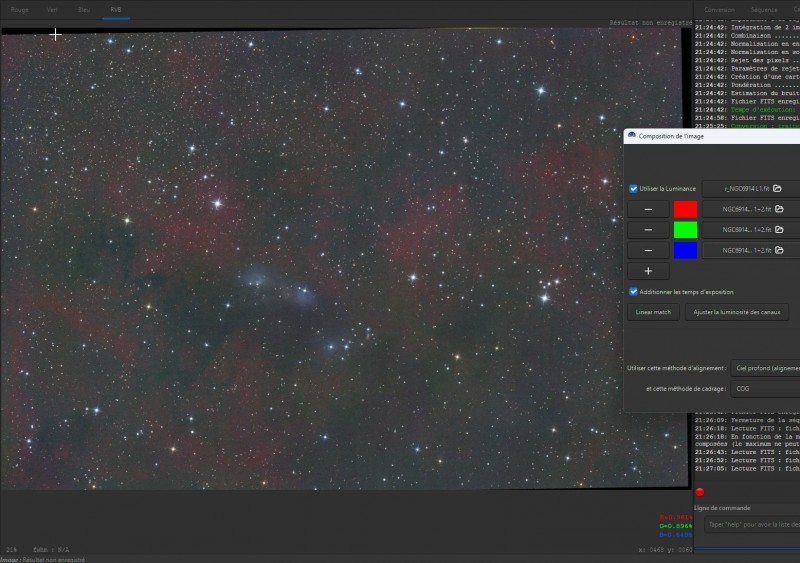Click bottom status Image : Résultat non enregistré
This screenshot has width=800, height=563.
tap(43, 560)
